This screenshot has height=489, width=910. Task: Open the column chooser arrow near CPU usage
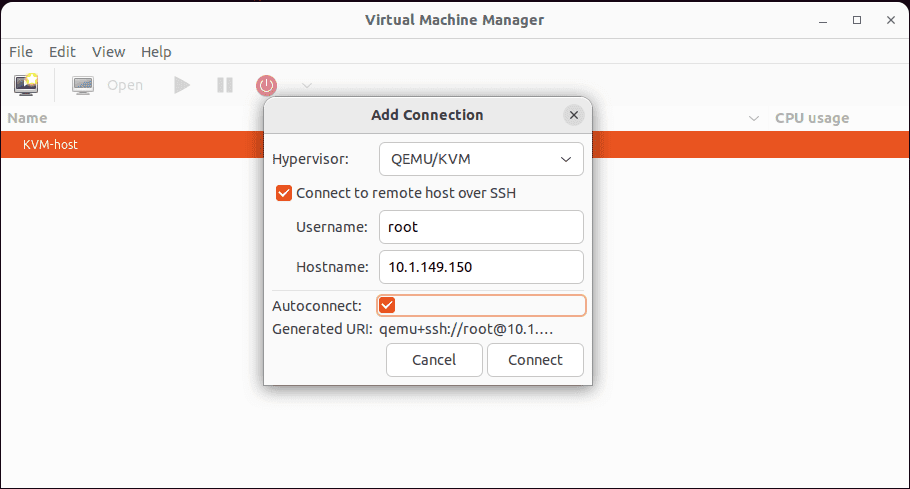click(x=753, y=118)
